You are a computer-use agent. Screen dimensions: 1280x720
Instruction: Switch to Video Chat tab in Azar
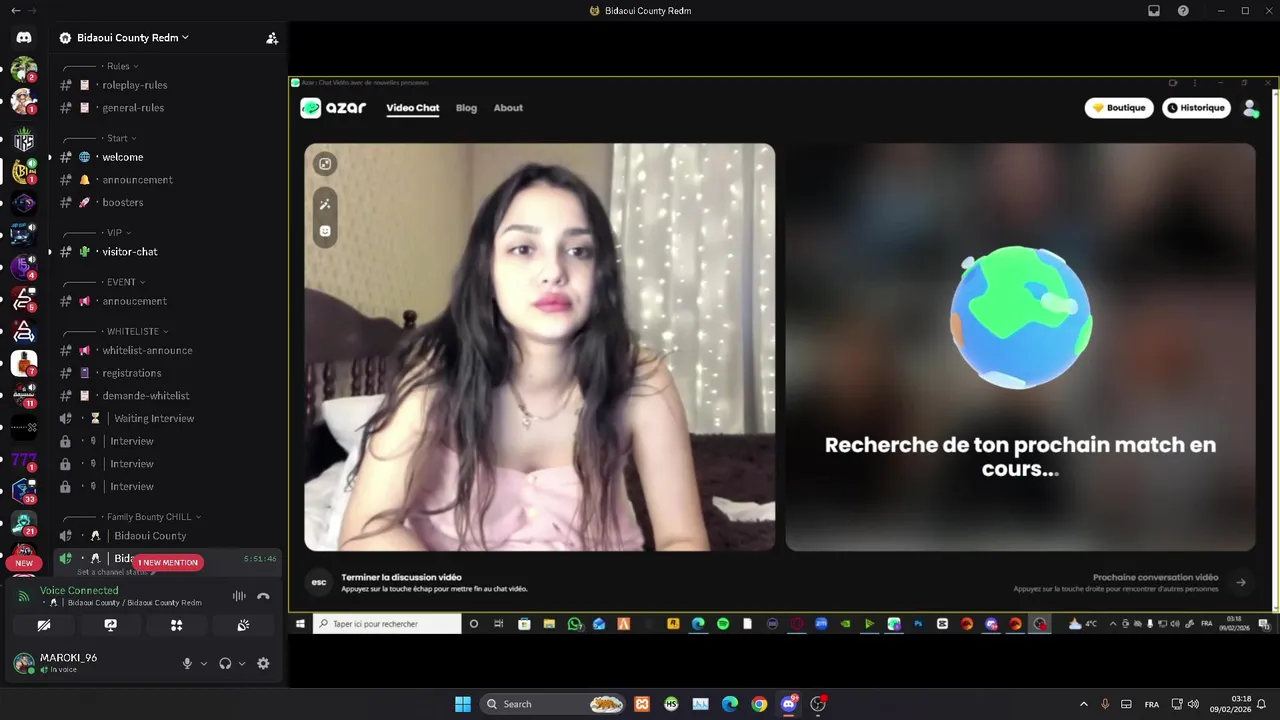tap(413, 108)
